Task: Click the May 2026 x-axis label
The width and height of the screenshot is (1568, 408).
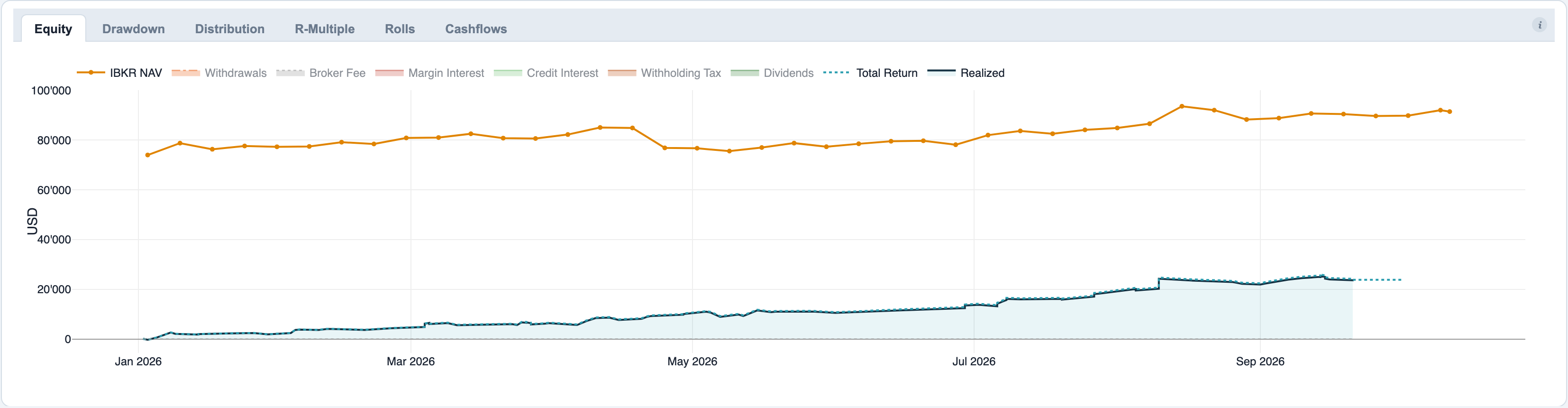Action: coord(692,361)
